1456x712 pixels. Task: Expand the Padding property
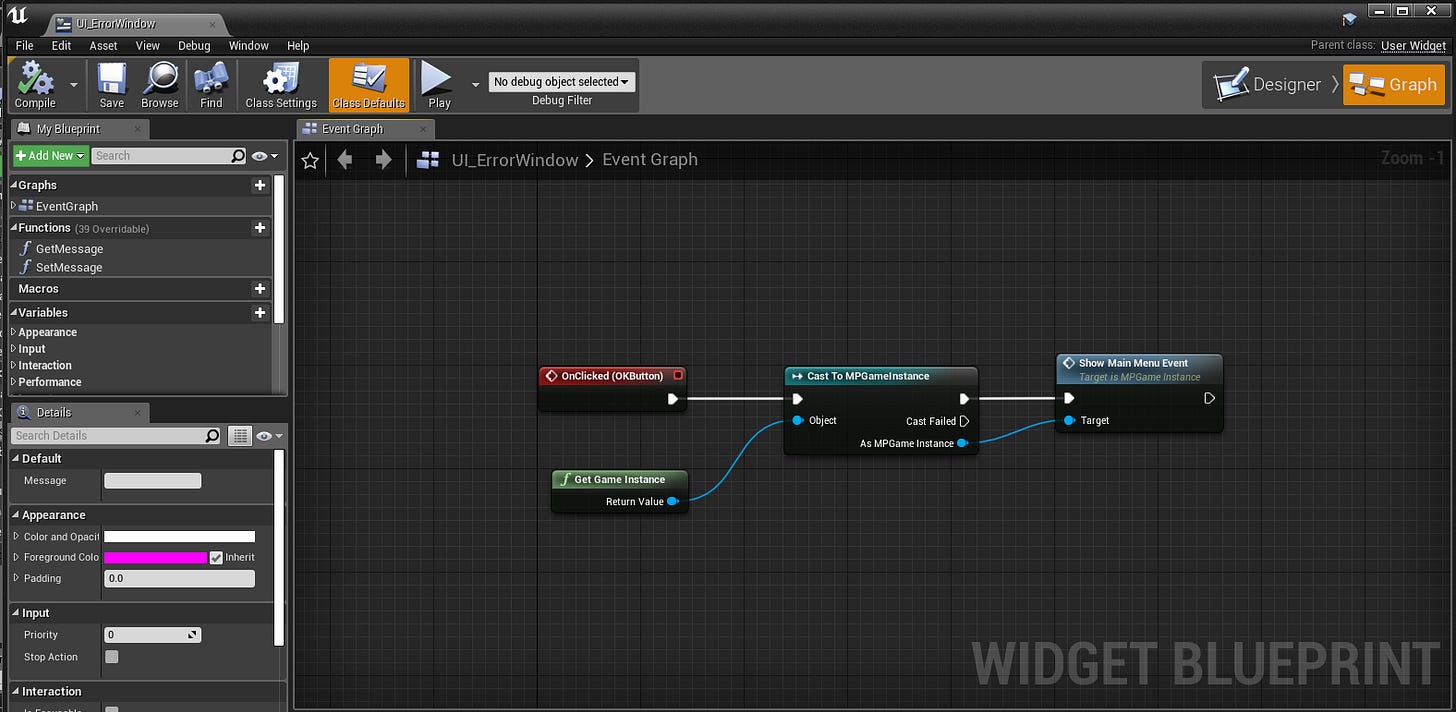click(x=15, y=578)
